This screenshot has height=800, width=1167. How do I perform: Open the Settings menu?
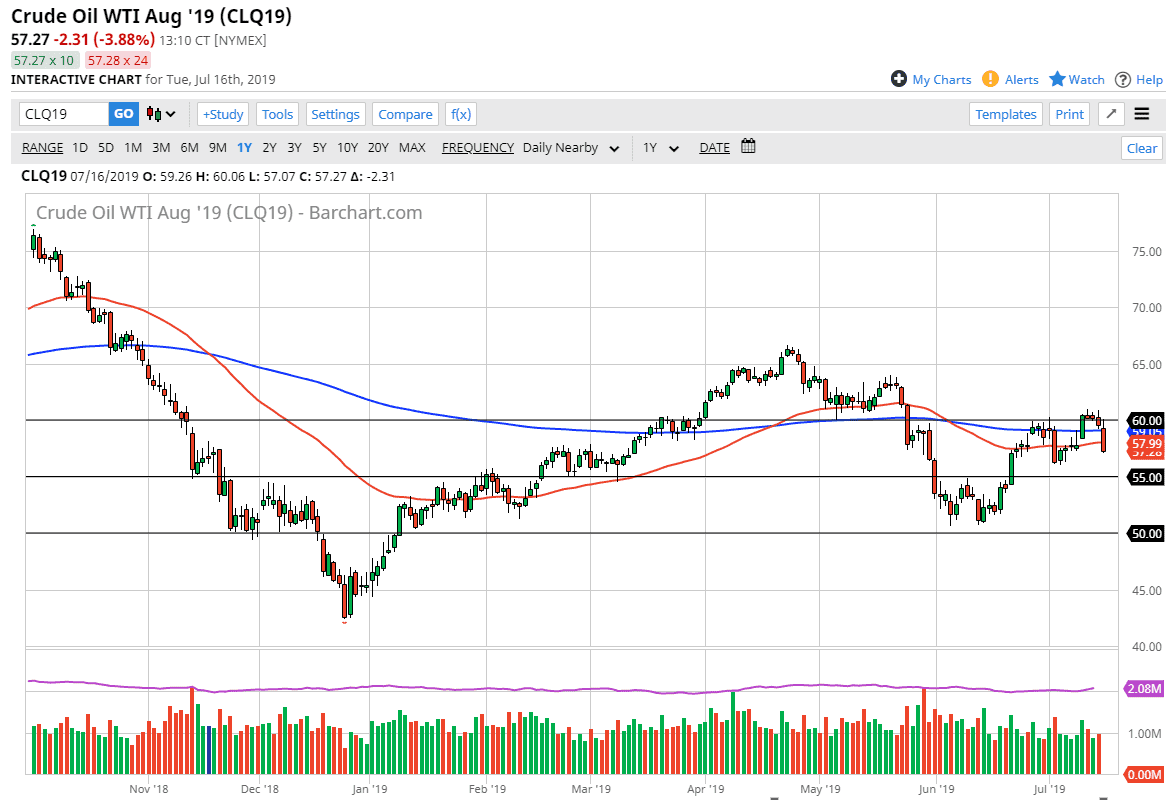tap(335, 113)
